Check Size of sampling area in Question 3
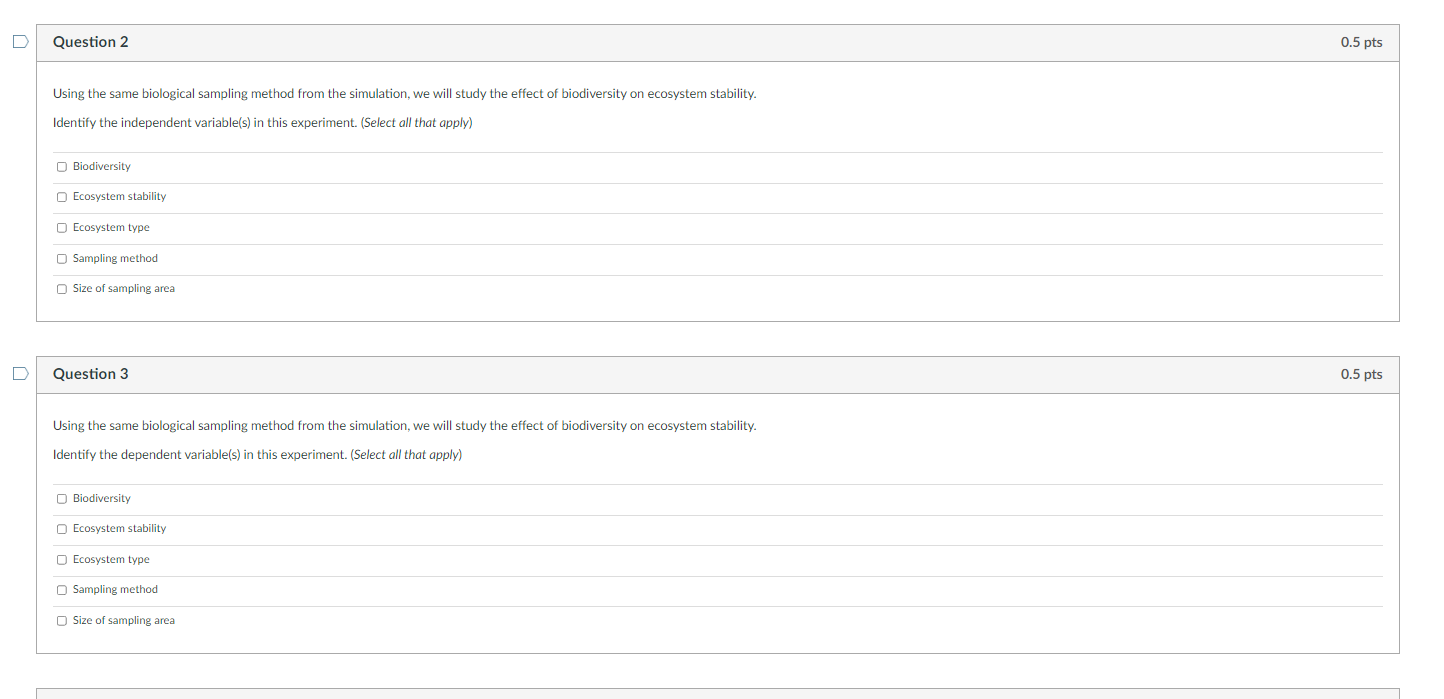 click(61, 620)
